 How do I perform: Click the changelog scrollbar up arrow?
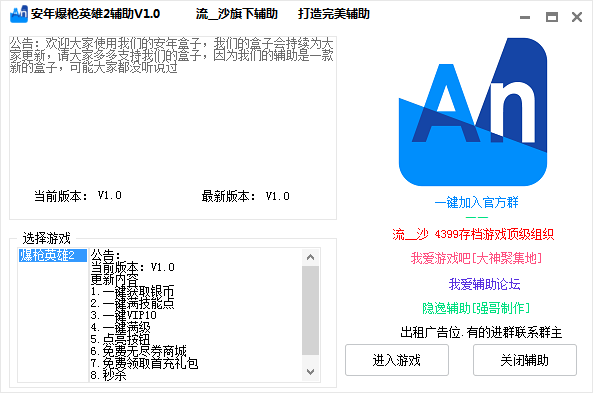click(x=310, y=257)
